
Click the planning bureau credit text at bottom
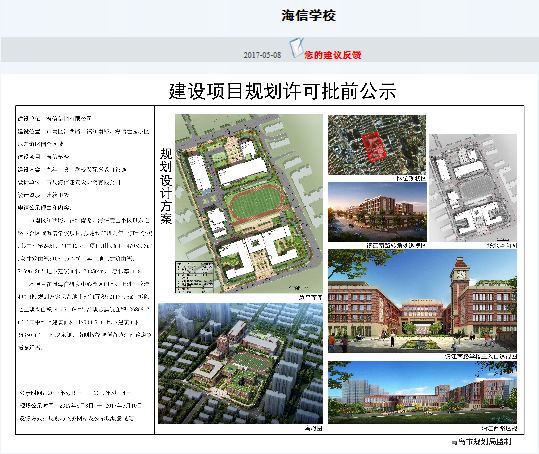482,442
